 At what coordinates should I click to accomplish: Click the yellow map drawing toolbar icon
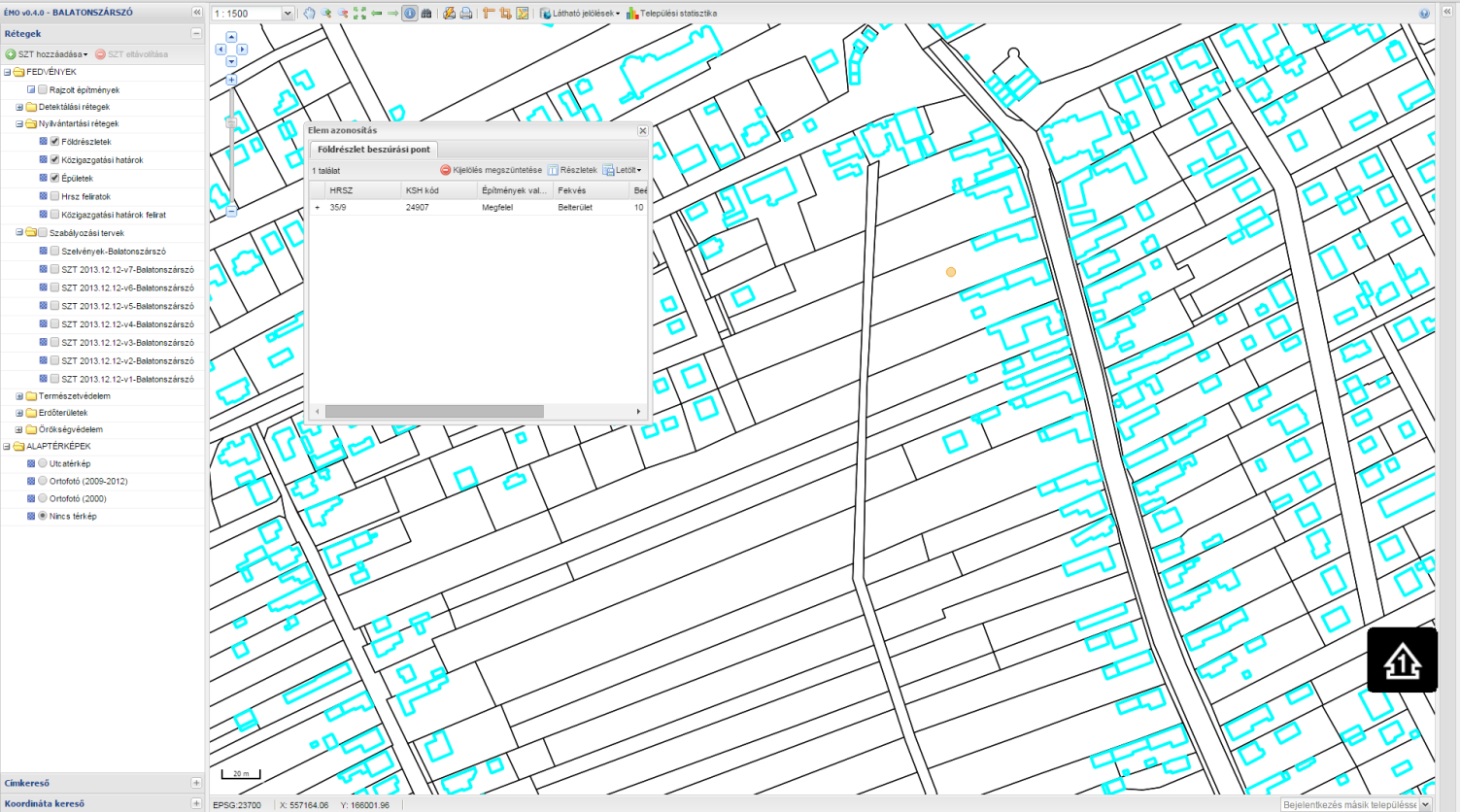pyautogui.click(x=522, y=14)
